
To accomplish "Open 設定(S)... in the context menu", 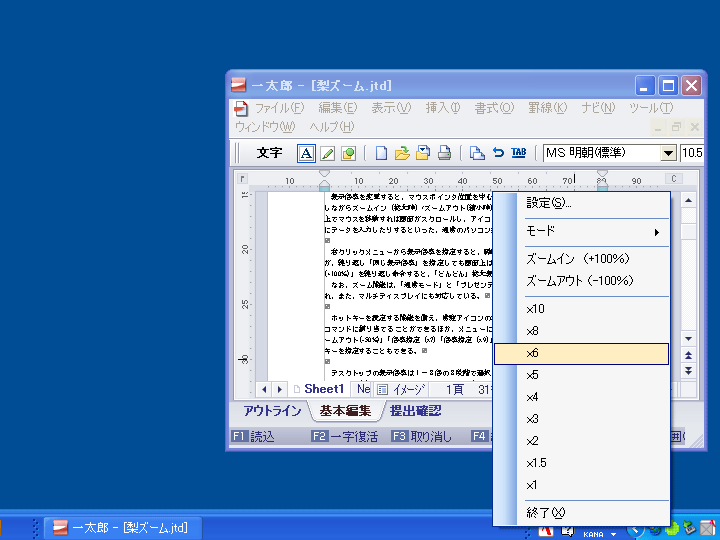I will pos(581,203).
